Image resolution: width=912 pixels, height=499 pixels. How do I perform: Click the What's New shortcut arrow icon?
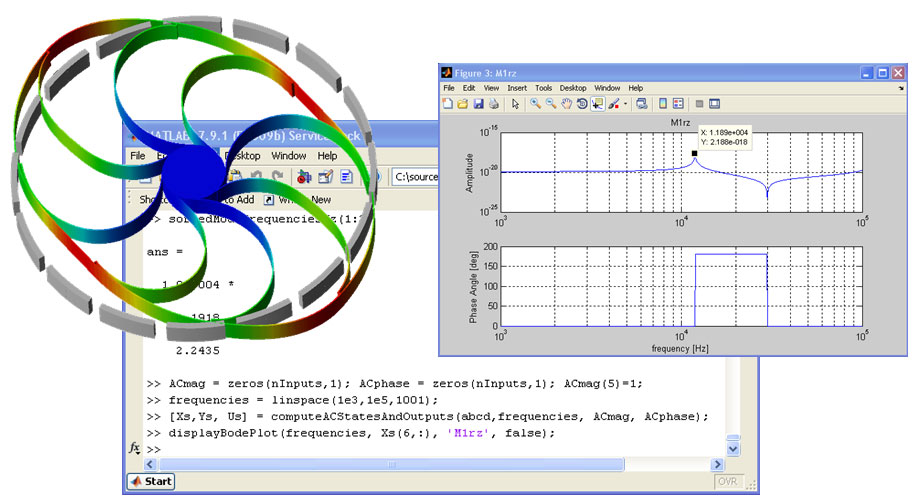pyautogui.click(x=269, y=199)
